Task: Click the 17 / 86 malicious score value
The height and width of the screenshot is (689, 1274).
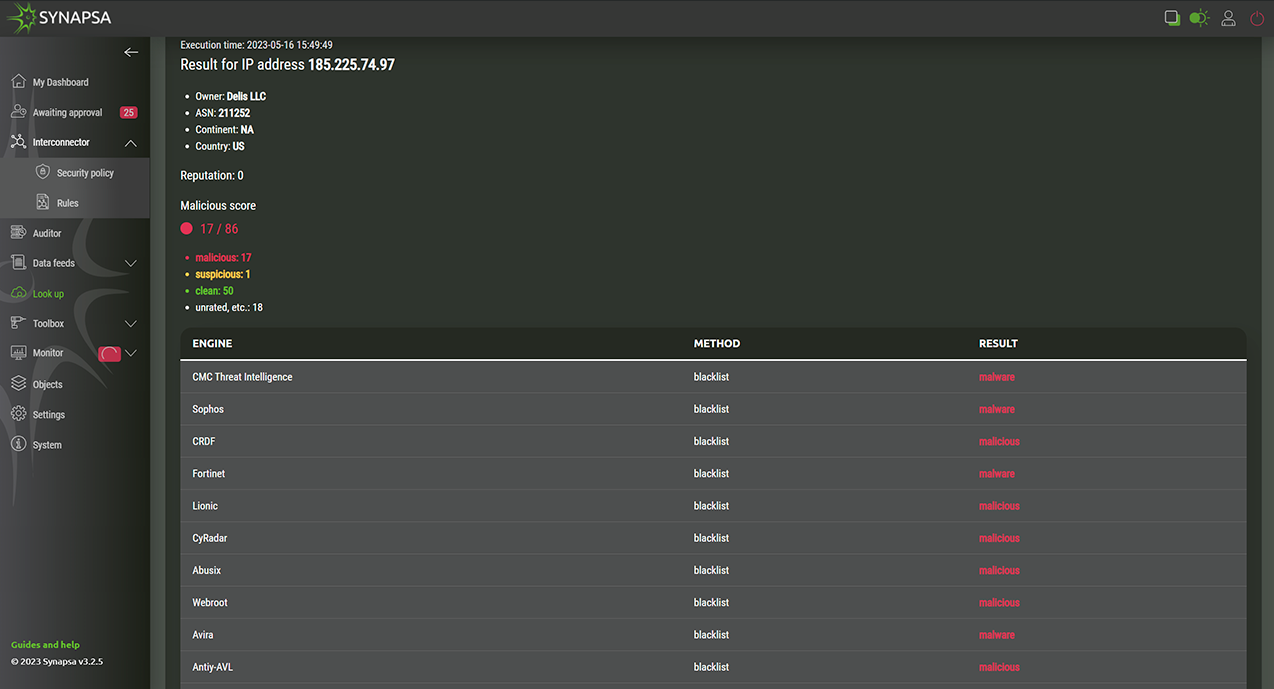Action: click(219, 229)
